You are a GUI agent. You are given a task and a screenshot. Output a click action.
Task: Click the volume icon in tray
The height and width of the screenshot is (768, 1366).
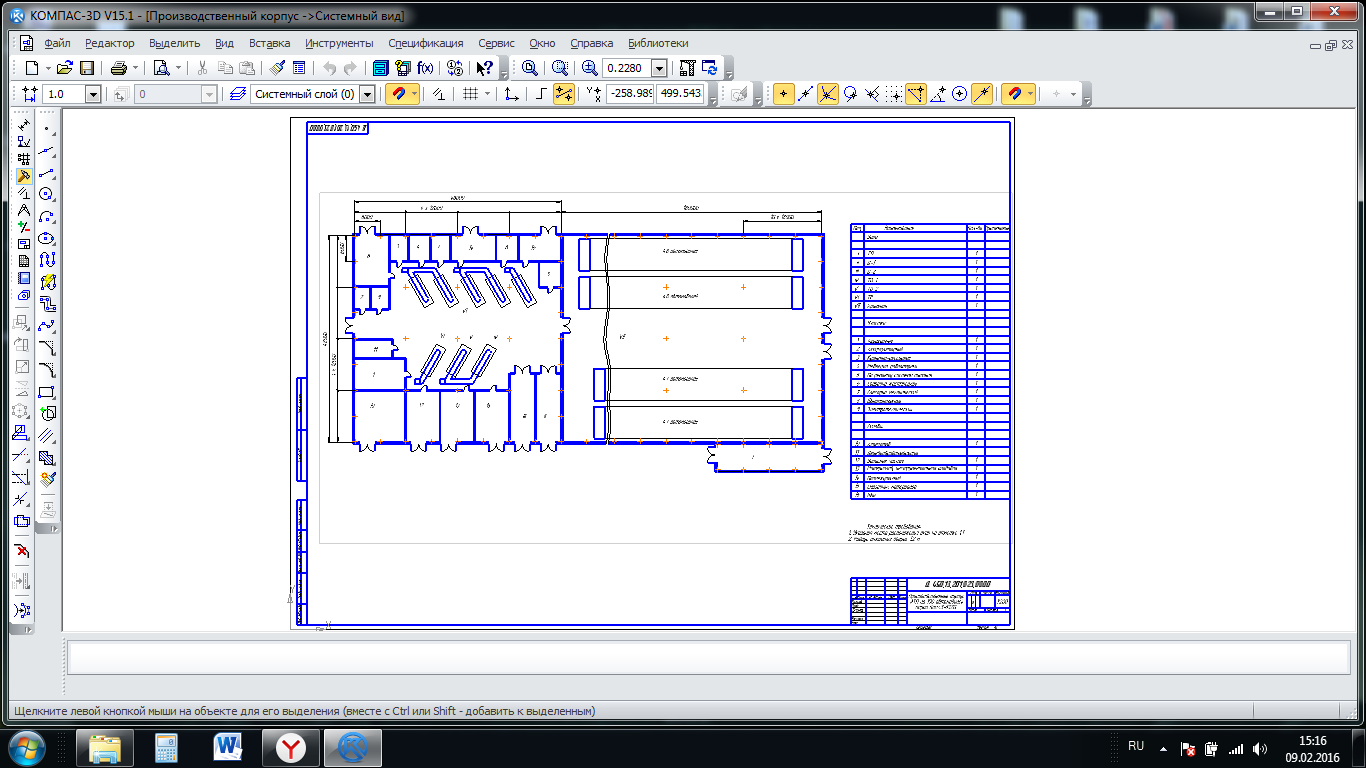1258,748
